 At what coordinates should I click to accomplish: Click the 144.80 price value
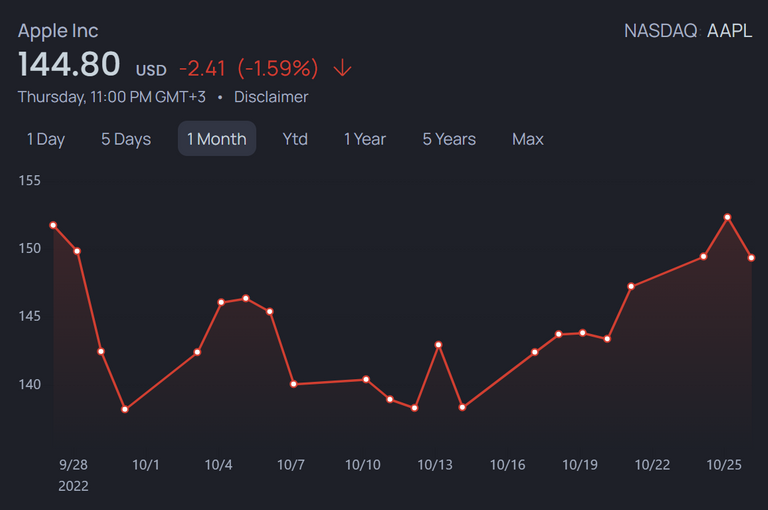(69, 64)
